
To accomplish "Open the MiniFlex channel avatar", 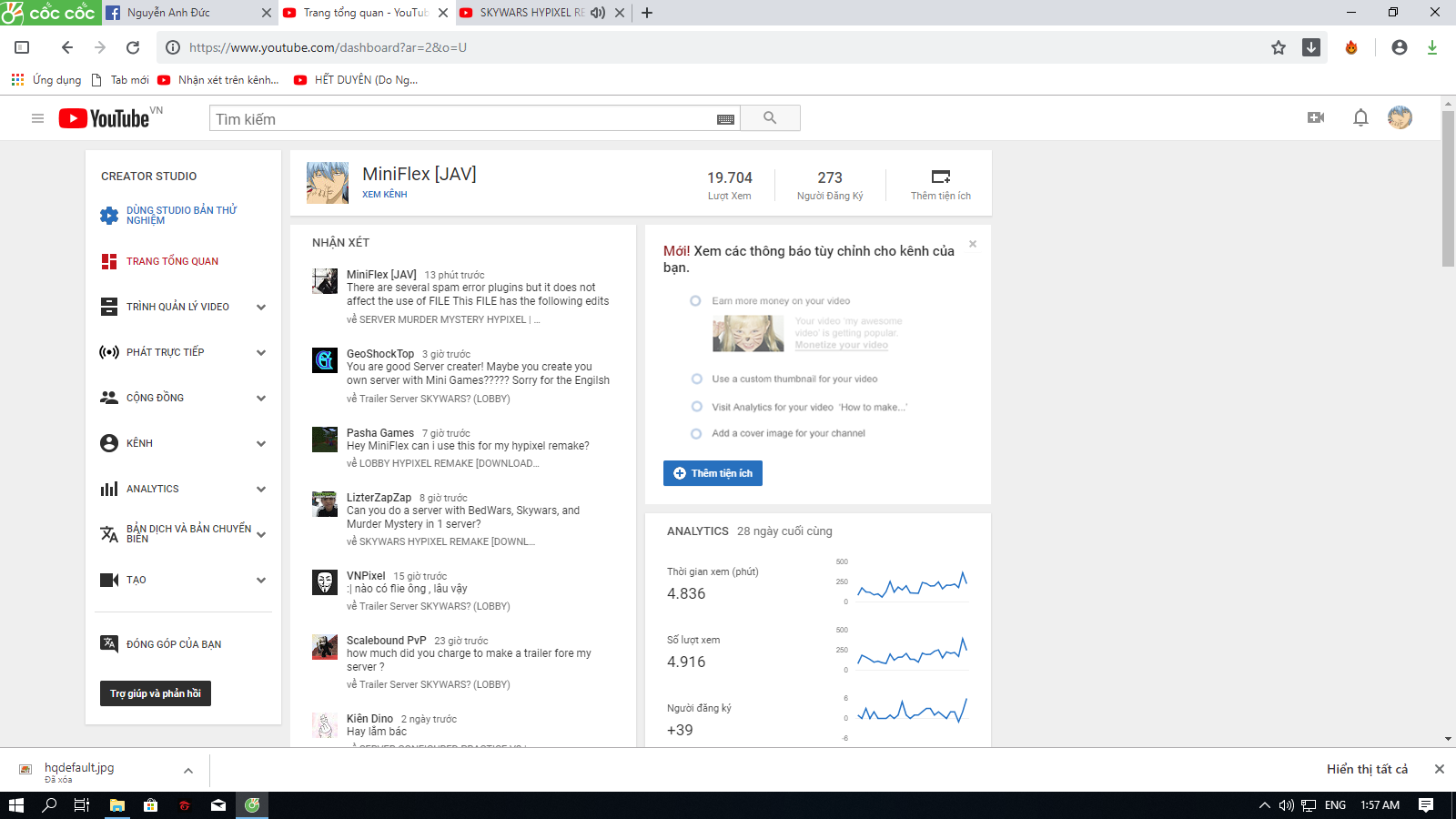I will point(328,183).
